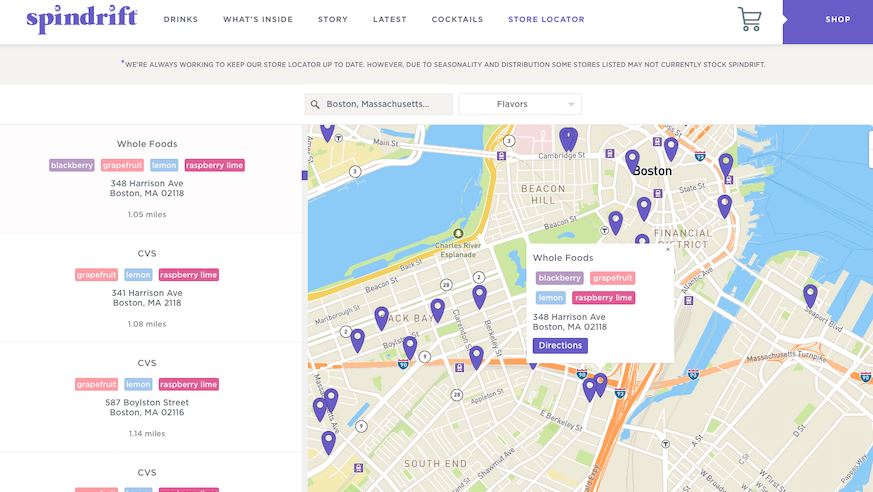Close the Whole Foods map popup

(x=668, y=249)
